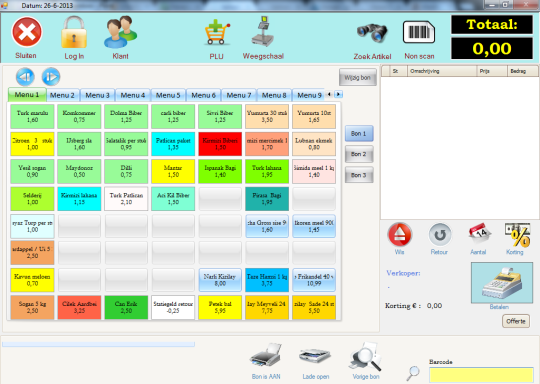Viewport: 540px width, 384px height.
Task: Switch to the Menu 9 tab
Action: pyautogui.click(x=309, y=95)
